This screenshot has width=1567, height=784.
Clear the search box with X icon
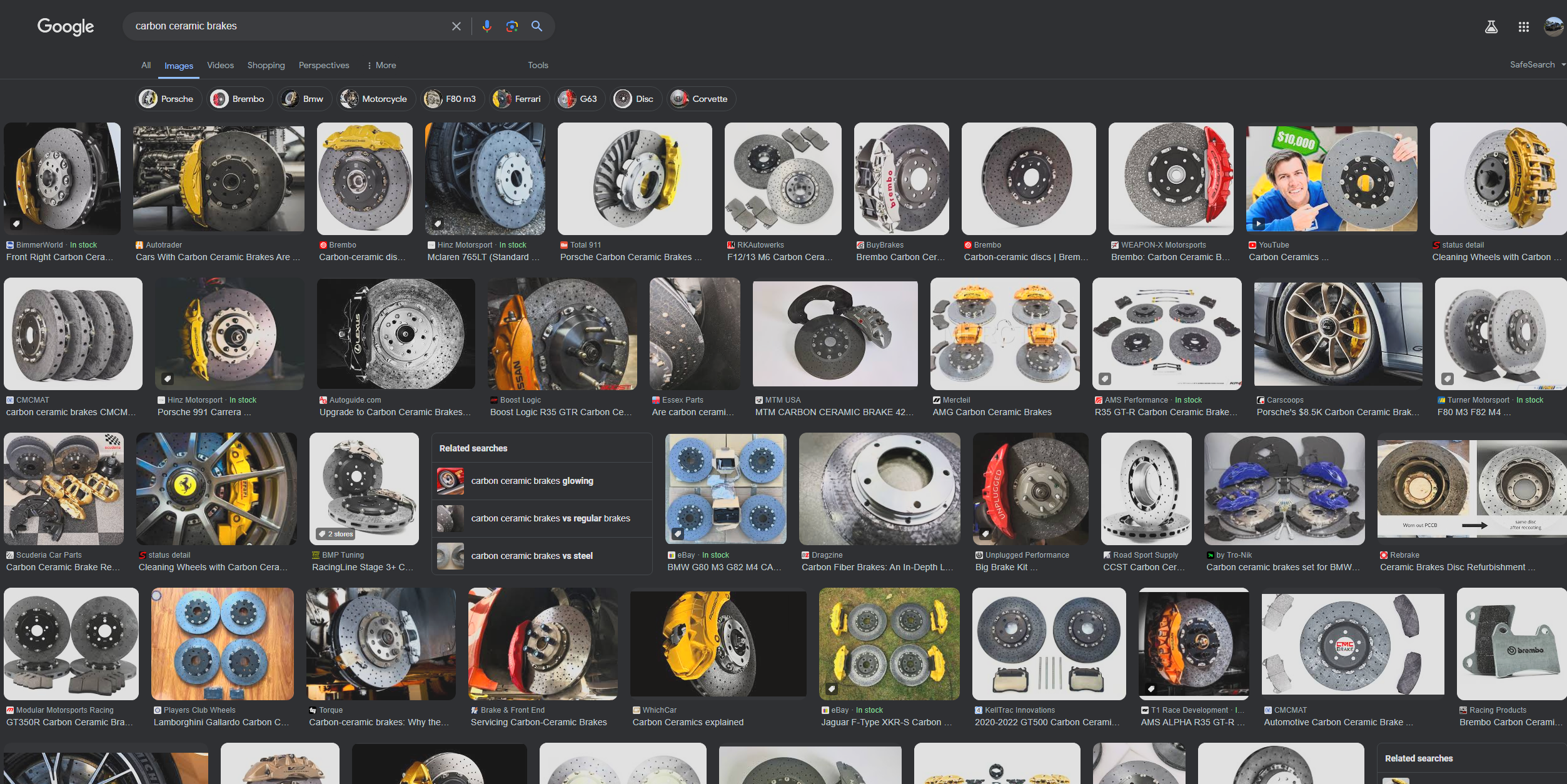[456, 26]
